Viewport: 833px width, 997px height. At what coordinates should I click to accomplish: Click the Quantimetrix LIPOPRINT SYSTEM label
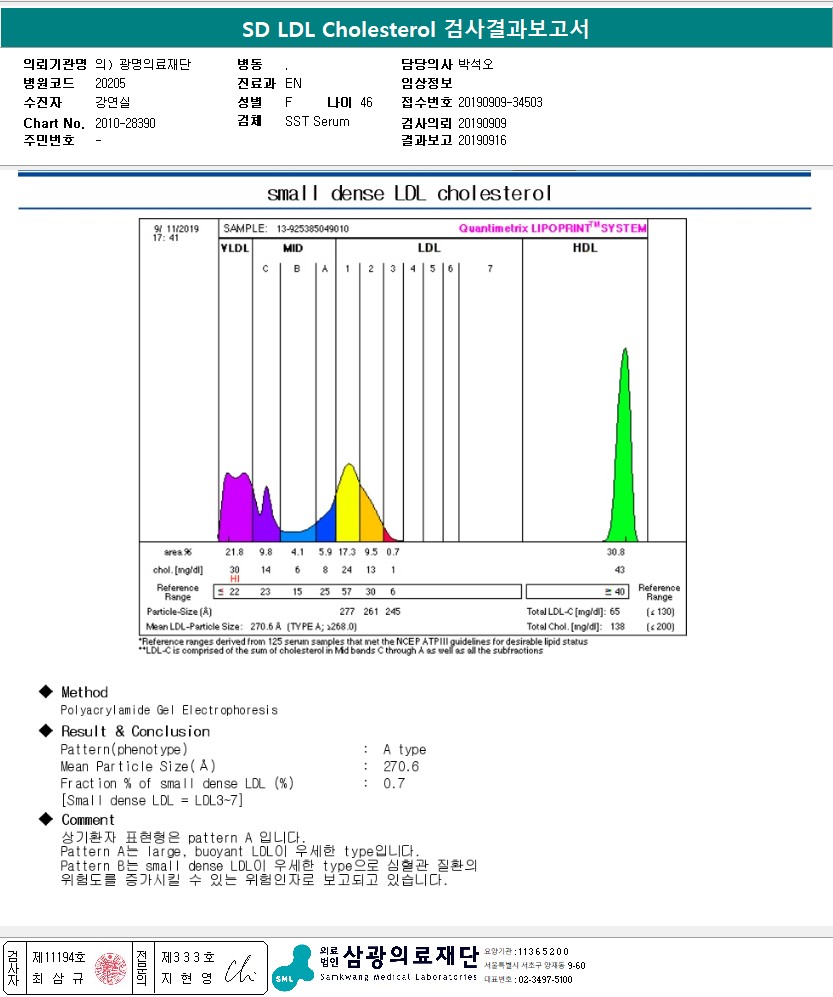pos(552,228)
